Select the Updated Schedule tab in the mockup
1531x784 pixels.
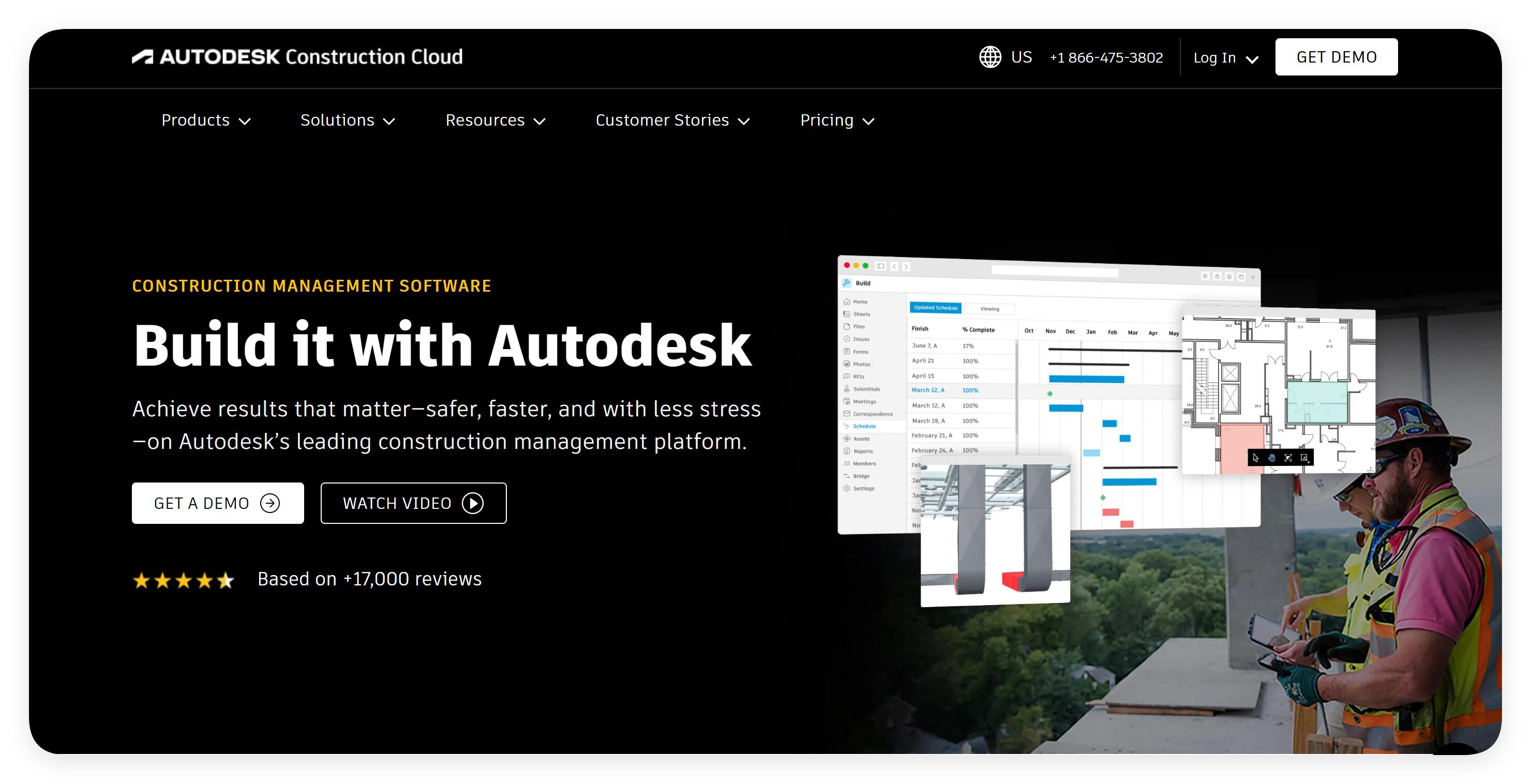(x=936, y=308)
